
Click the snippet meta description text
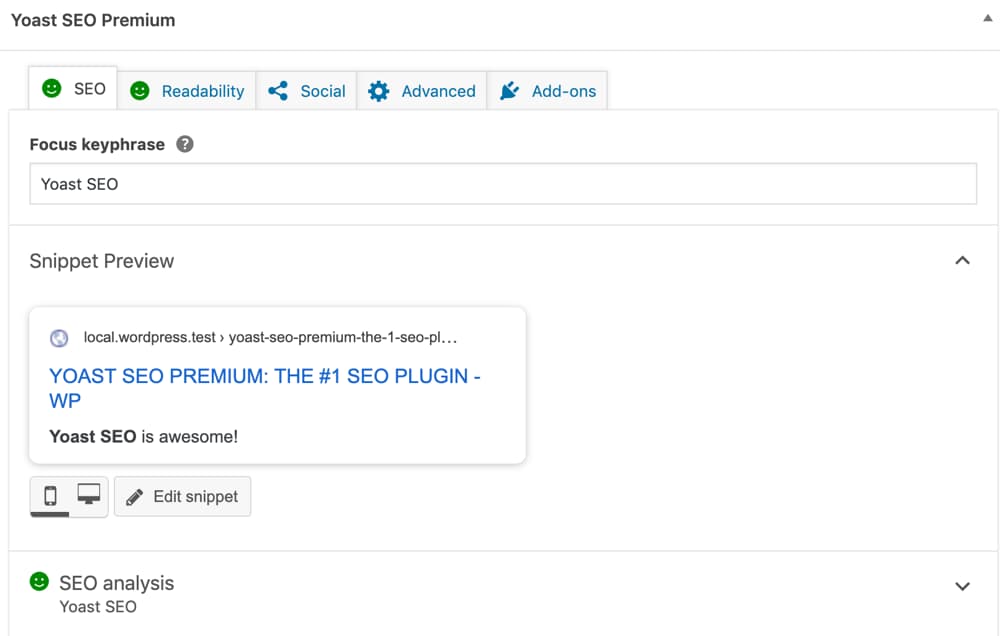(x=144, y=436)
